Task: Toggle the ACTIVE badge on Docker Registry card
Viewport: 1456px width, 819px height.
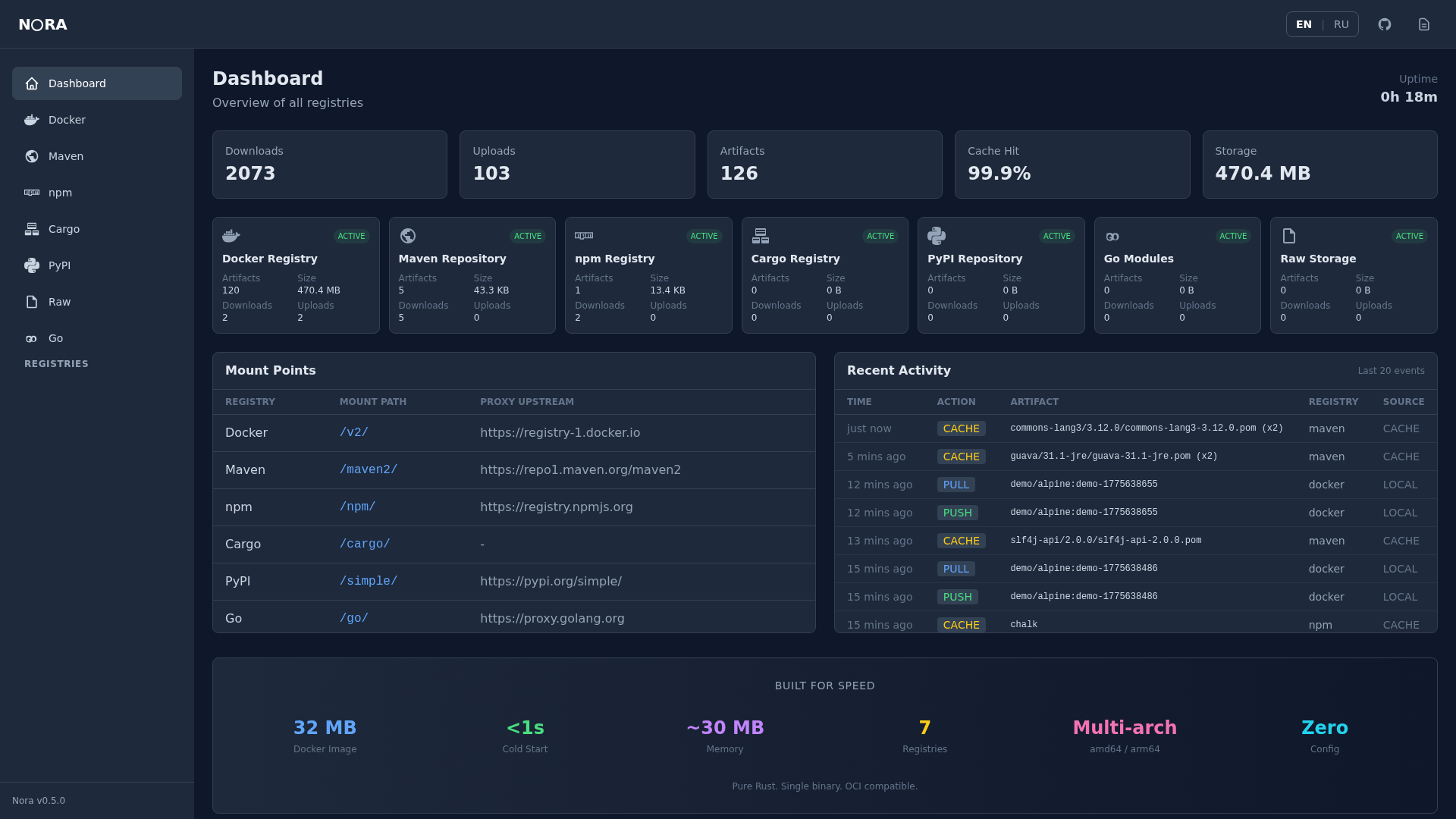Action: click(x=351, y=236)
